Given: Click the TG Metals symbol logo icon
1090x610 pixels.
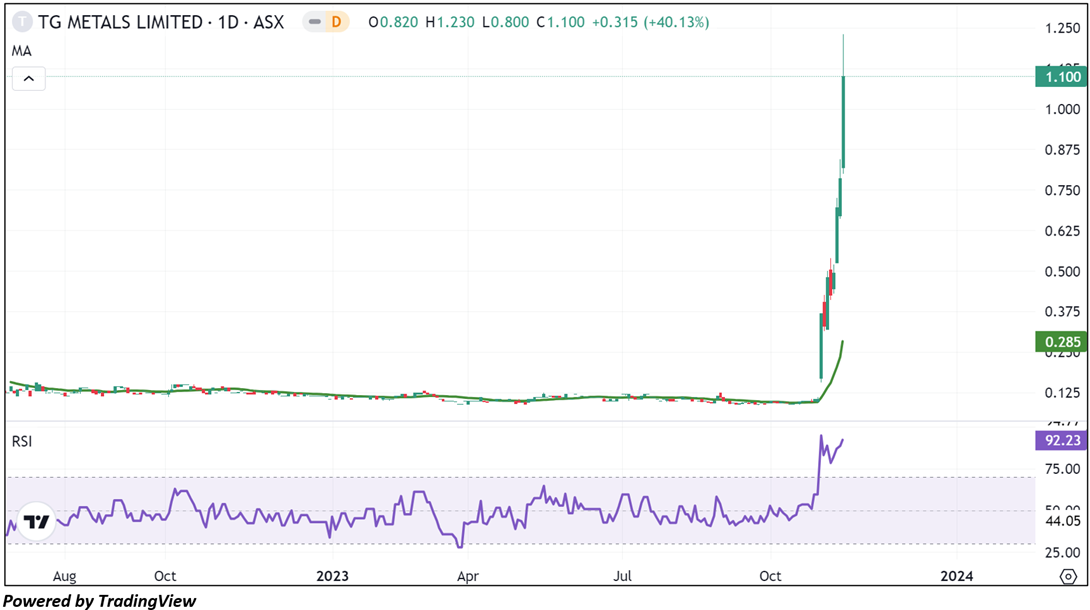Looking at the screenshot, I should click(x=22, y=22).
